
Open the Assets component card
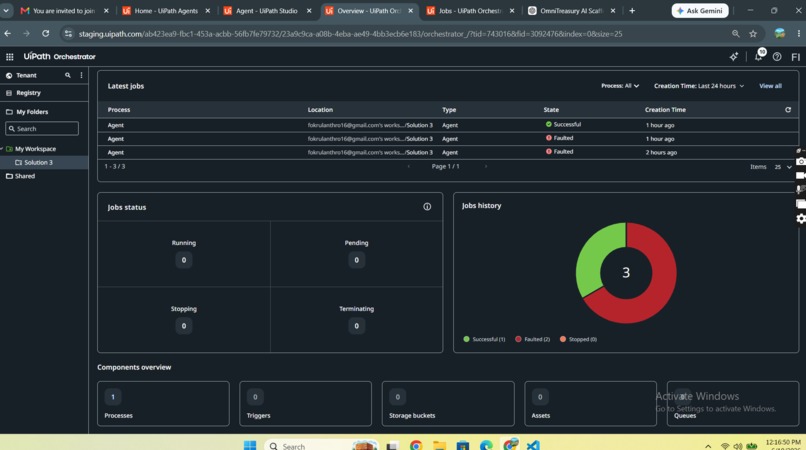click(590, 404)
